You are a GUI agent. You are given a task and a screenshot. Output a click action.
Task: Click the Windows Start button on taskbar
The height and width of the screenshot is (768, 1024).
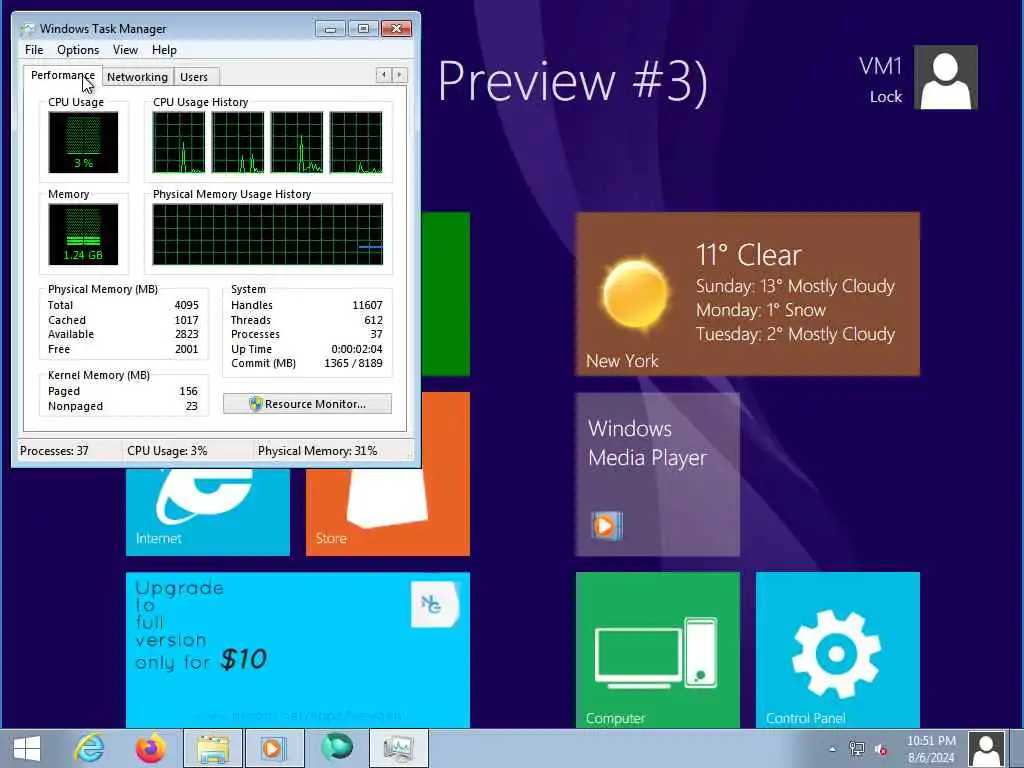[27, 748]
